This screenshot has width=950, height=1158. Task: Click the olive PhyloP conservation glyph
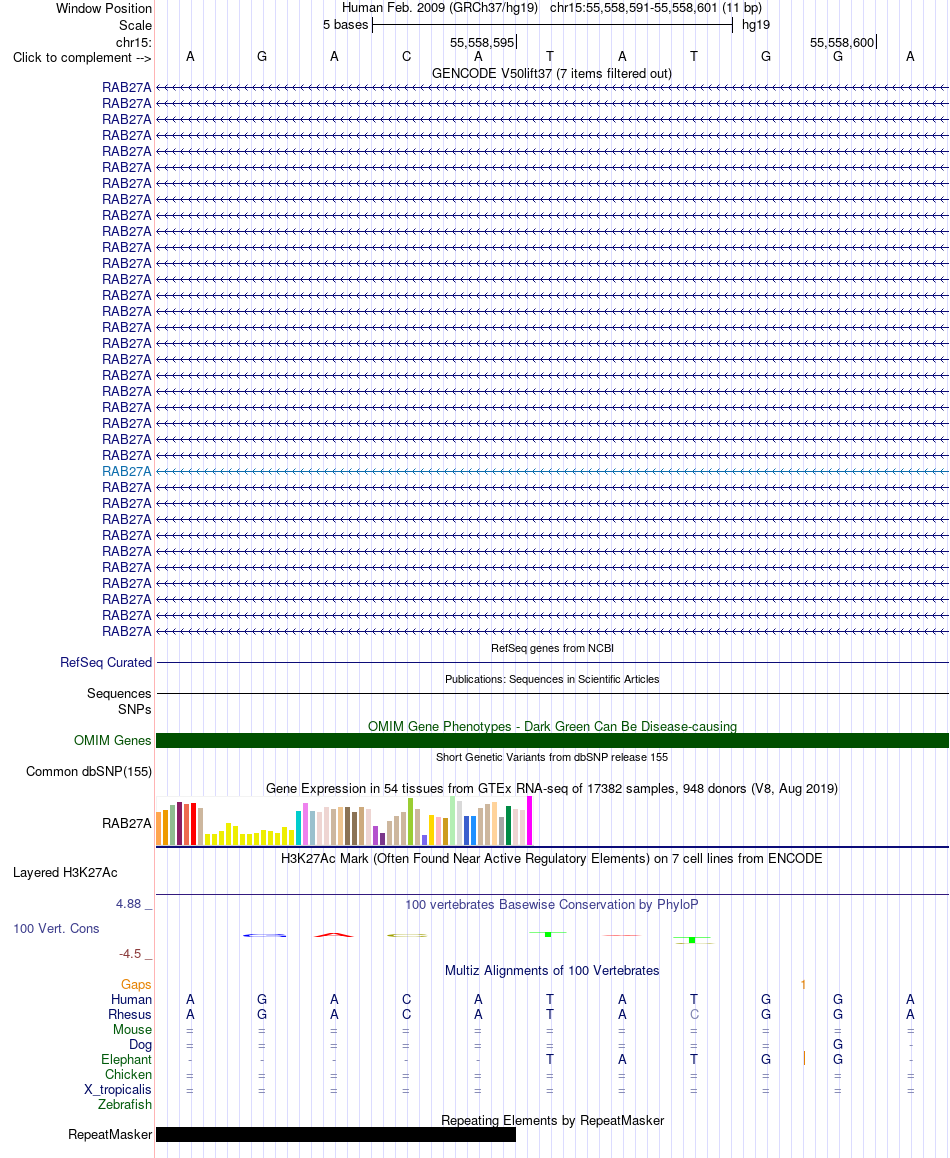click(406, 935)
